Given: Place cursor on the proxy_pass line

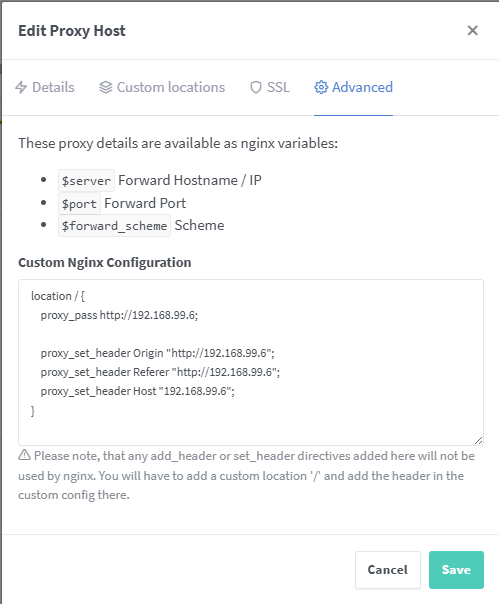Looking at the screenshot, I should pyautogui.click(x=119, y=315).
